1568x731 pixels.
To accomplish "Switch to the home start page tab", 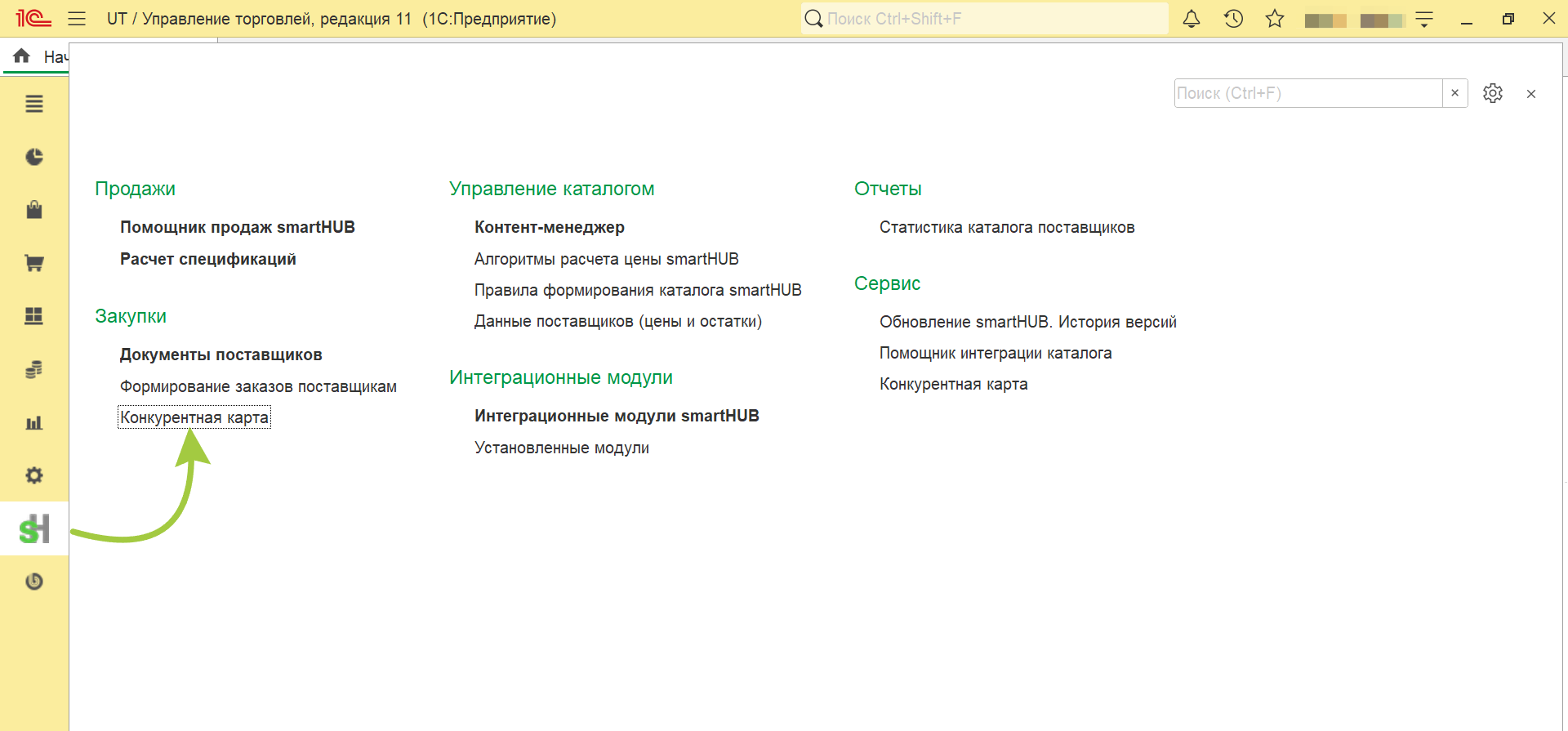I will [x=37, y=56].
